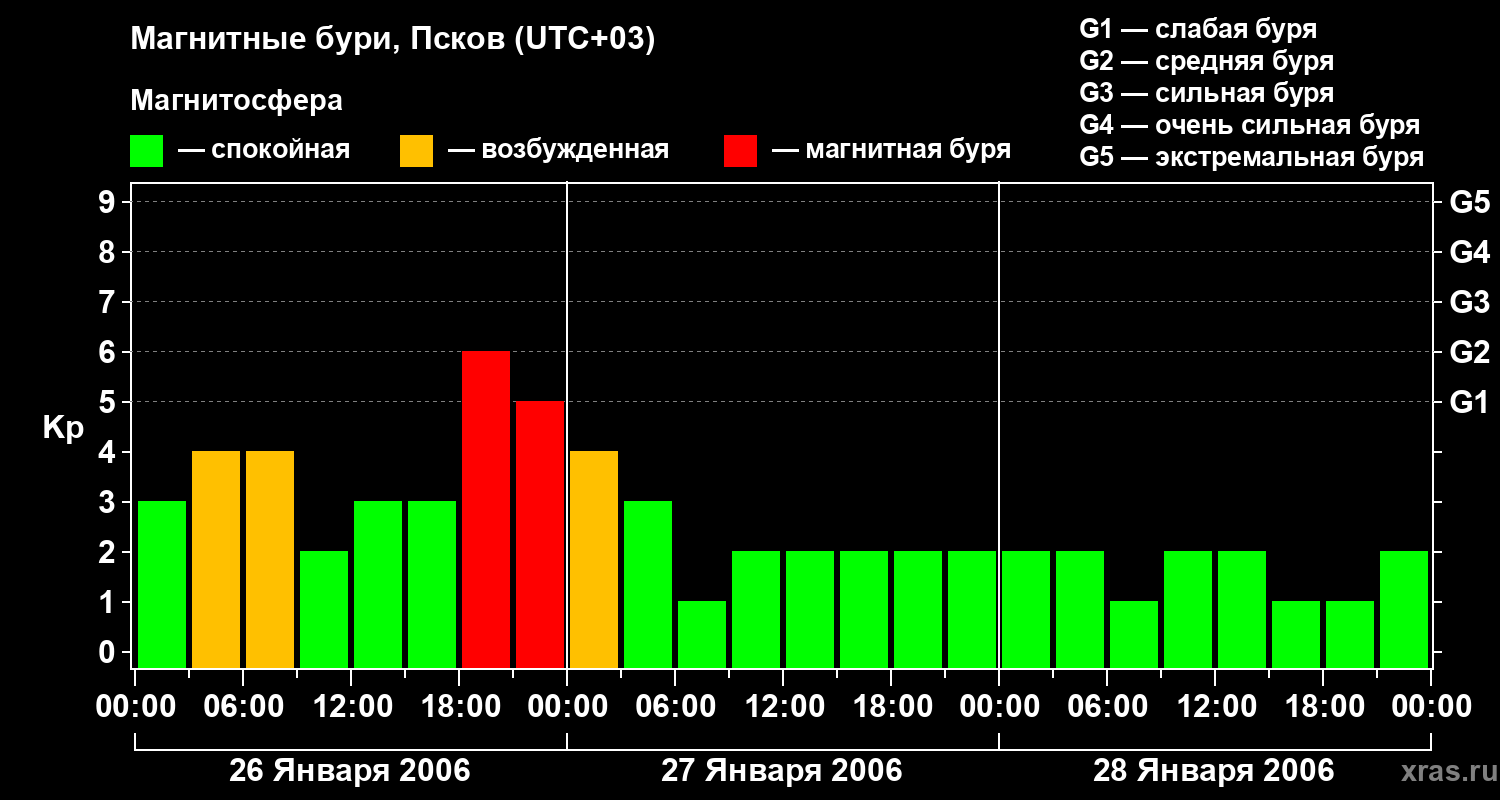The image size is (1500, 800).
Task: Click 'G1 — слабая буря' legend line
Action: [1198, 29]
